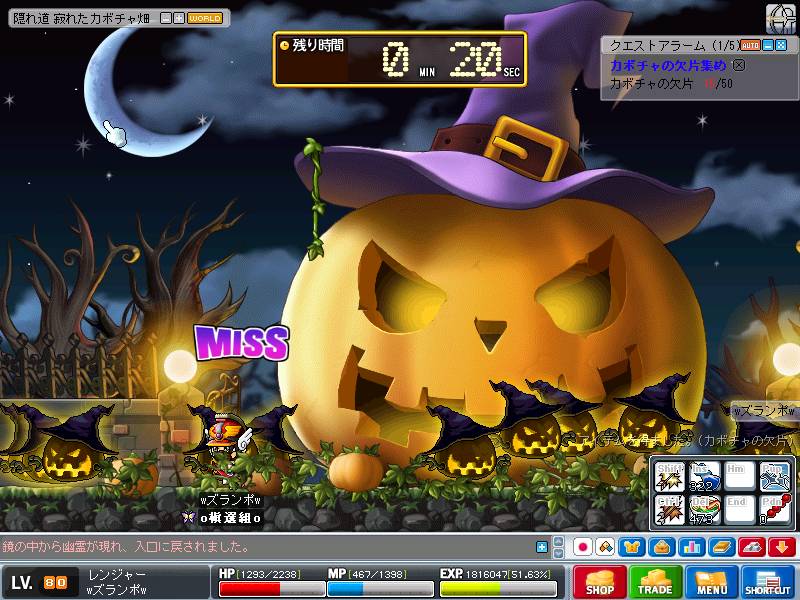Open the inventory bag icon

662,547
